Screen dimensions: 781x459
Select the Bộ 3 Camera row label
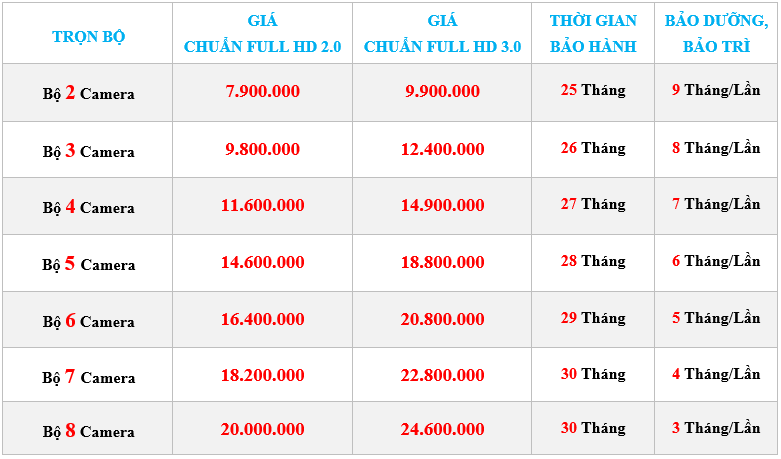point(88,151)
